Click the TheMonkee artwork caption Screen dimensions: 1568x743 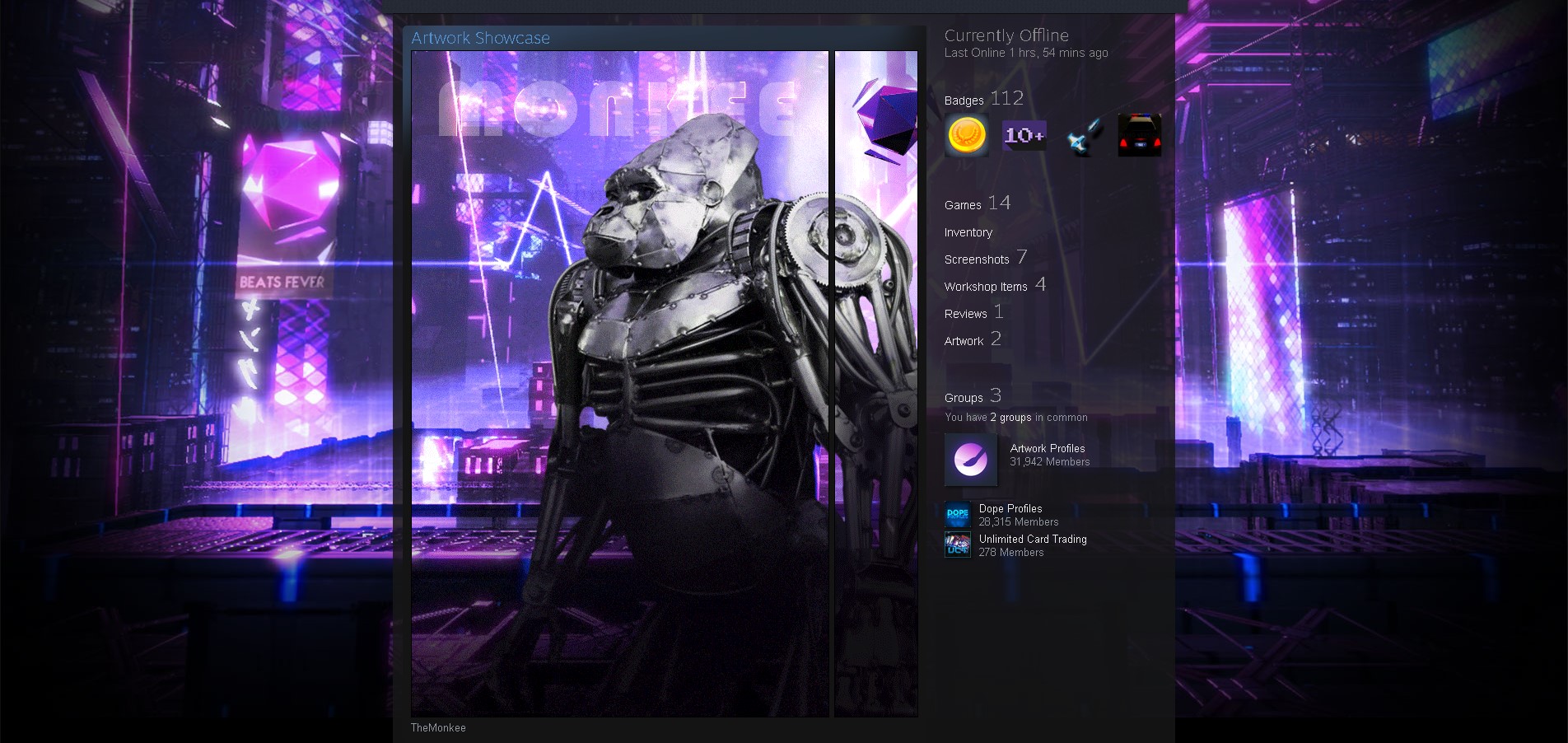click(438, 727)
